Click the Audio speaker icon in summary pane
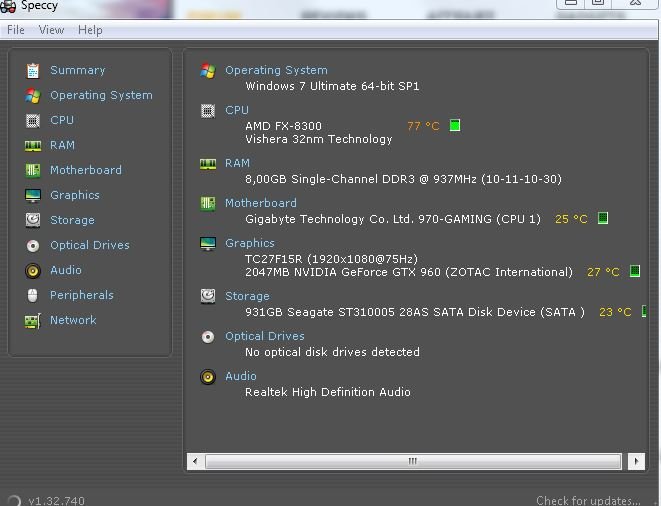Screen dimensions: 661x506 coord(208,377)
